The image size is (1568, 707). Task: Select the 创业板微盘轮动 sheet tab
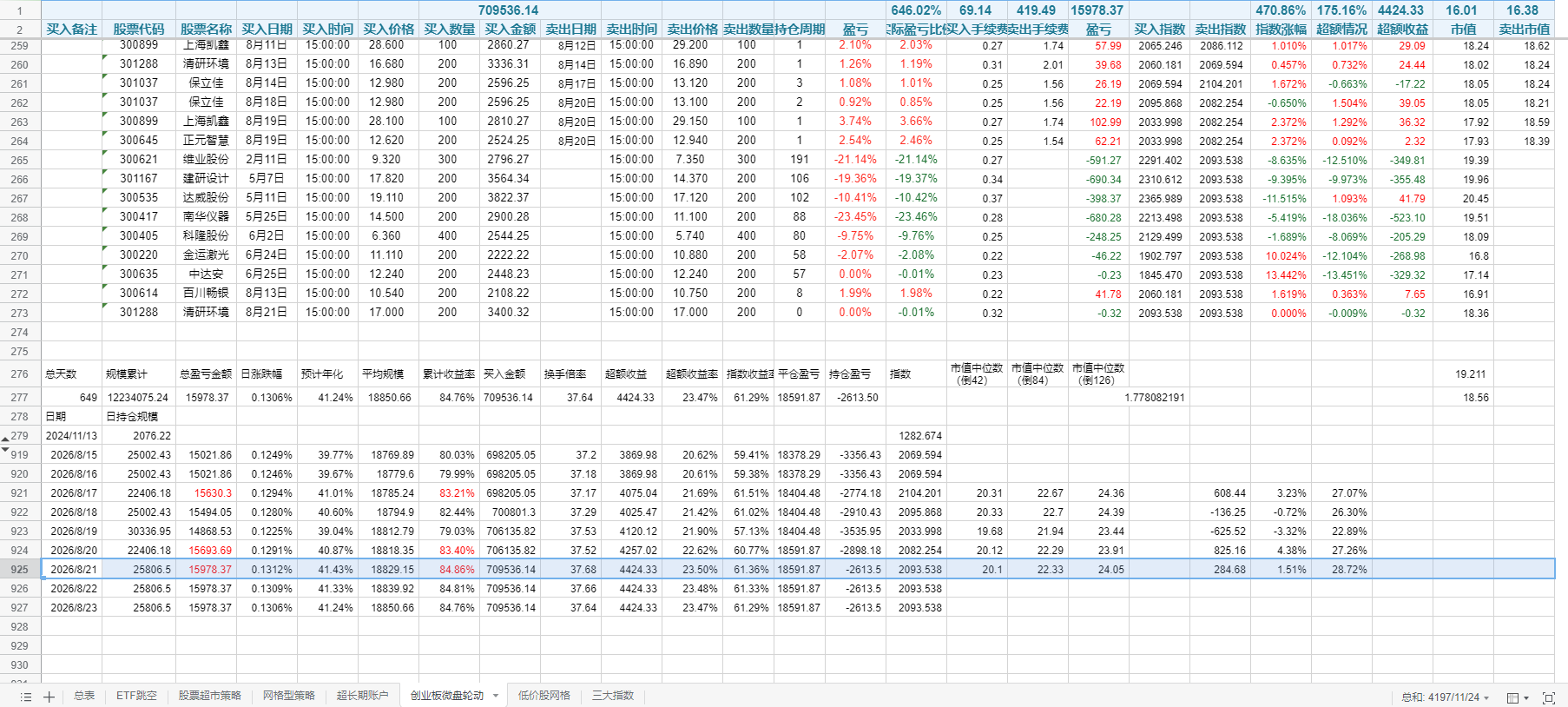click(x=447, y=696)
